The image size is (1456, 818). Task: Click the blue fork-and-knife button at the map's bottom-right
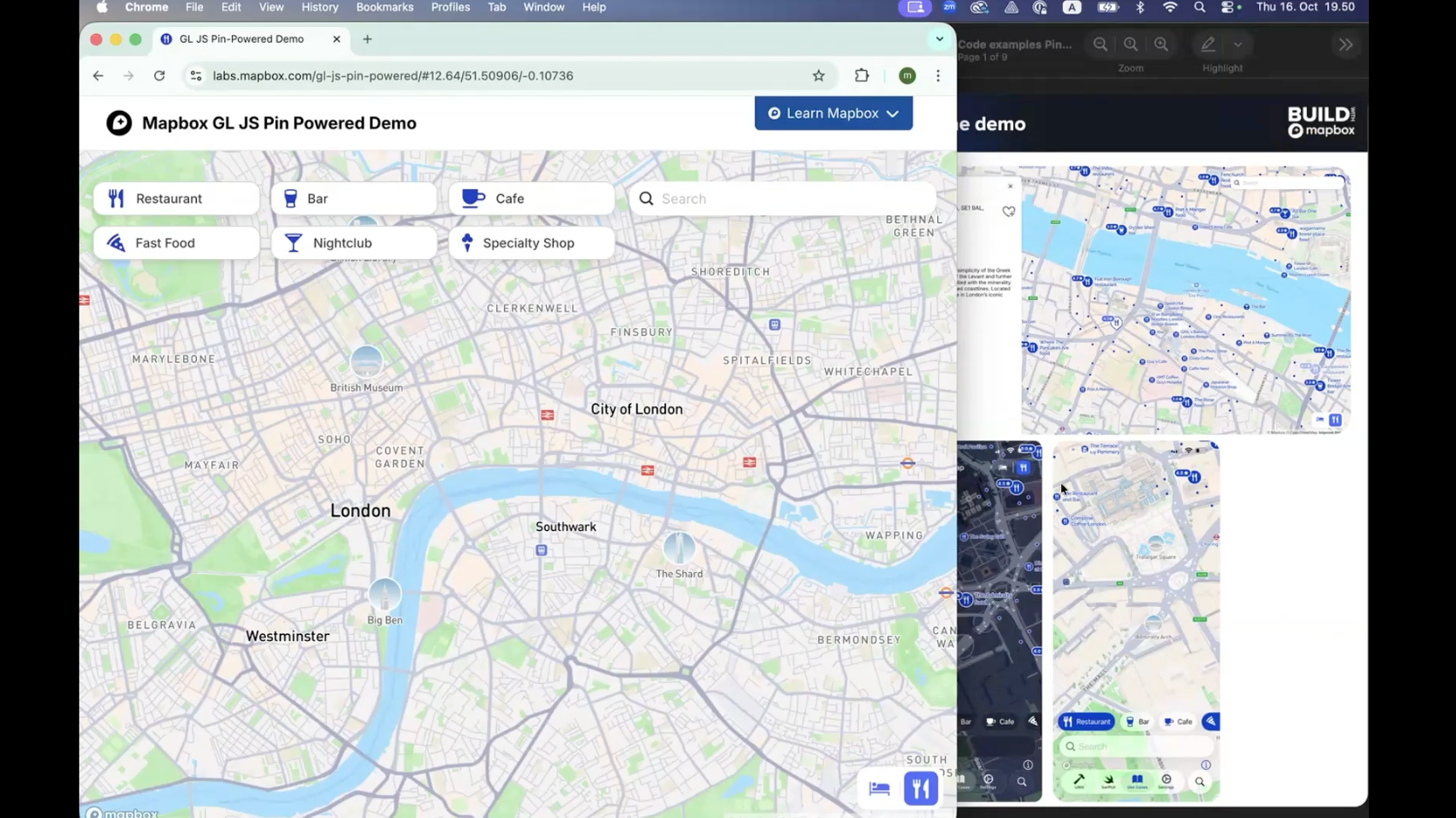point(921,788)
